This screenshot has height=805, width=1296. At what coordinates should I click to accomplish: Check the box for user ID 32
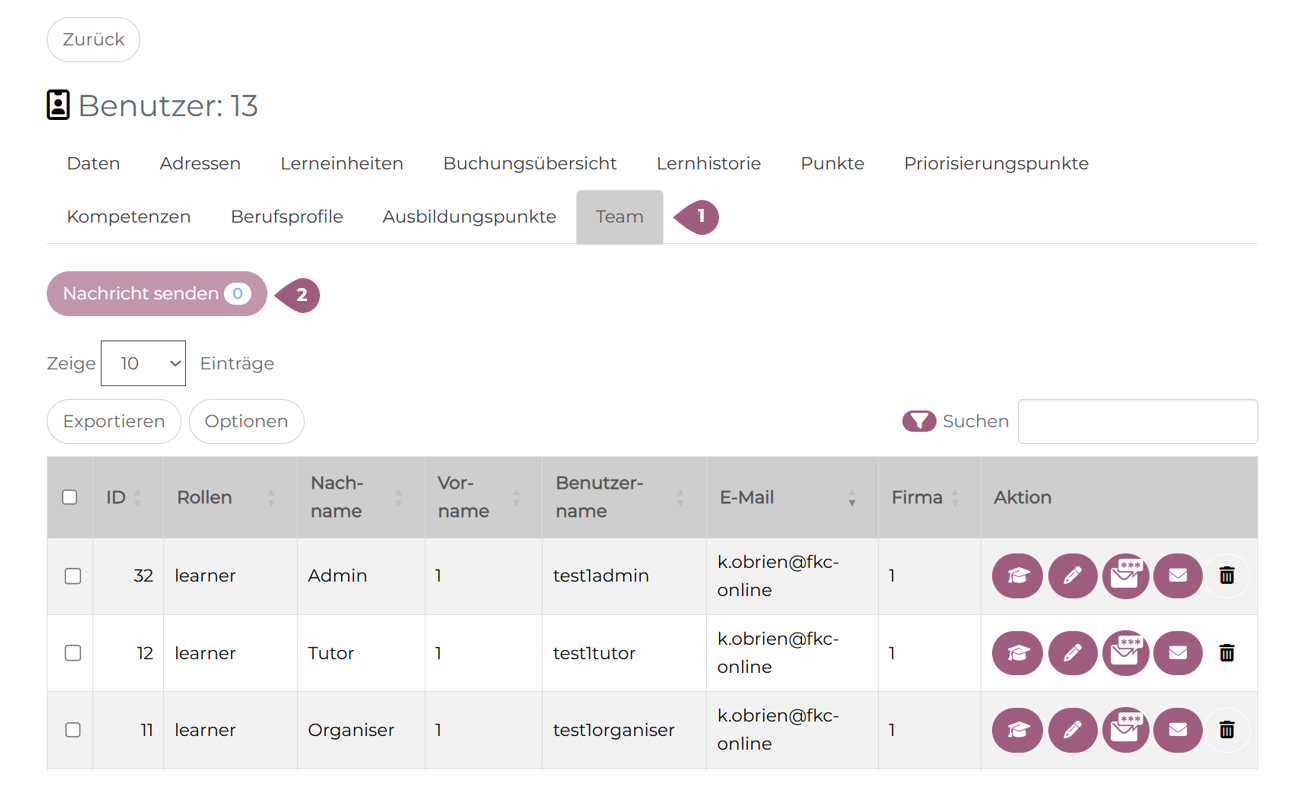(x=73, y=576)
